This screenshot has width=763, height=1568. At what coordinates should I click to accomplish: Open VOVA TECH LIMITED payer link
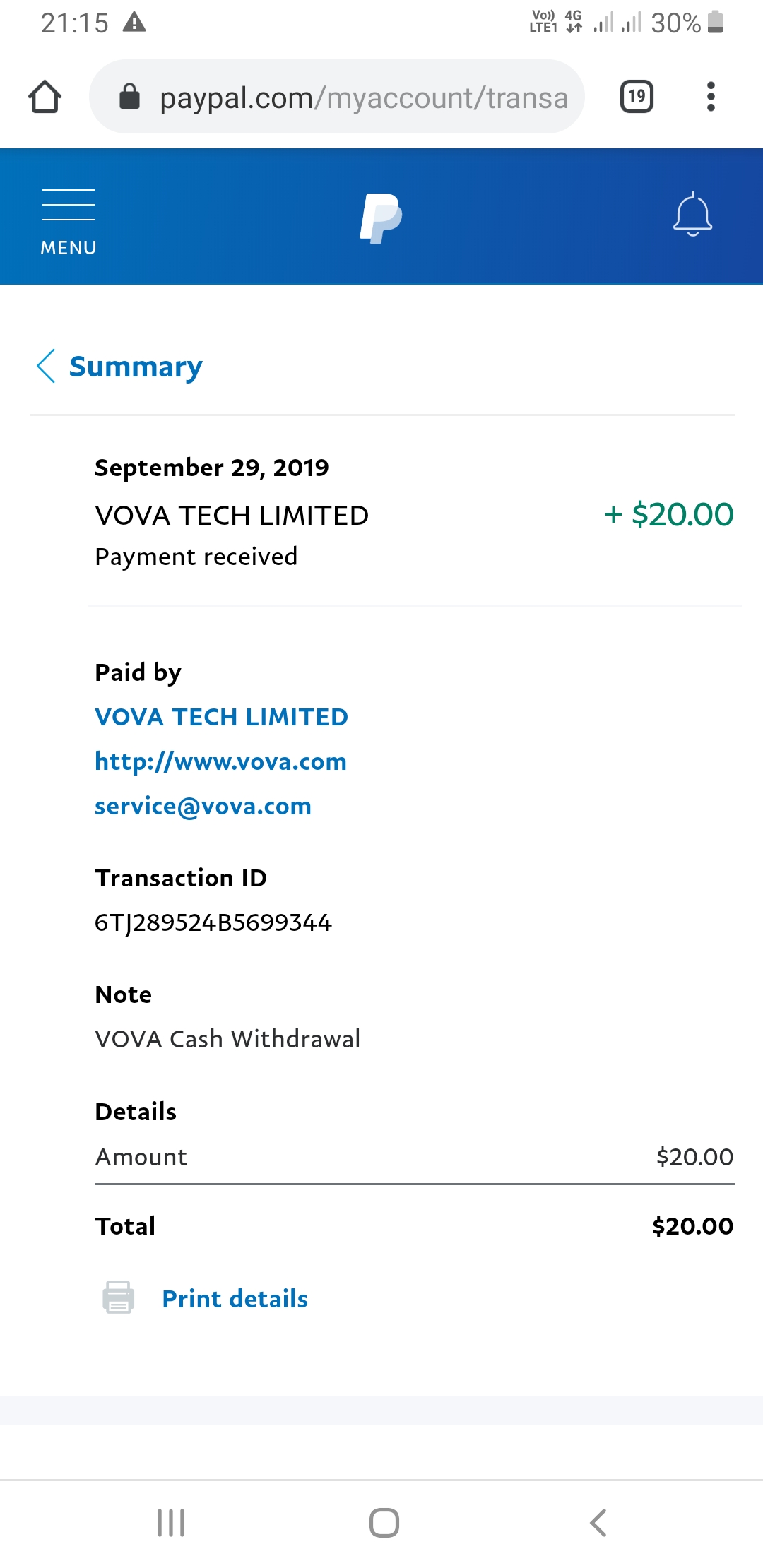[221, 717]
